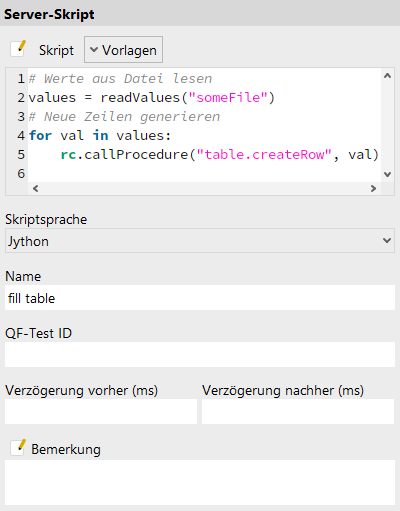Open external editor icon beside Skript
This screenshot has height=511, width=400.
tap(18, 49)
